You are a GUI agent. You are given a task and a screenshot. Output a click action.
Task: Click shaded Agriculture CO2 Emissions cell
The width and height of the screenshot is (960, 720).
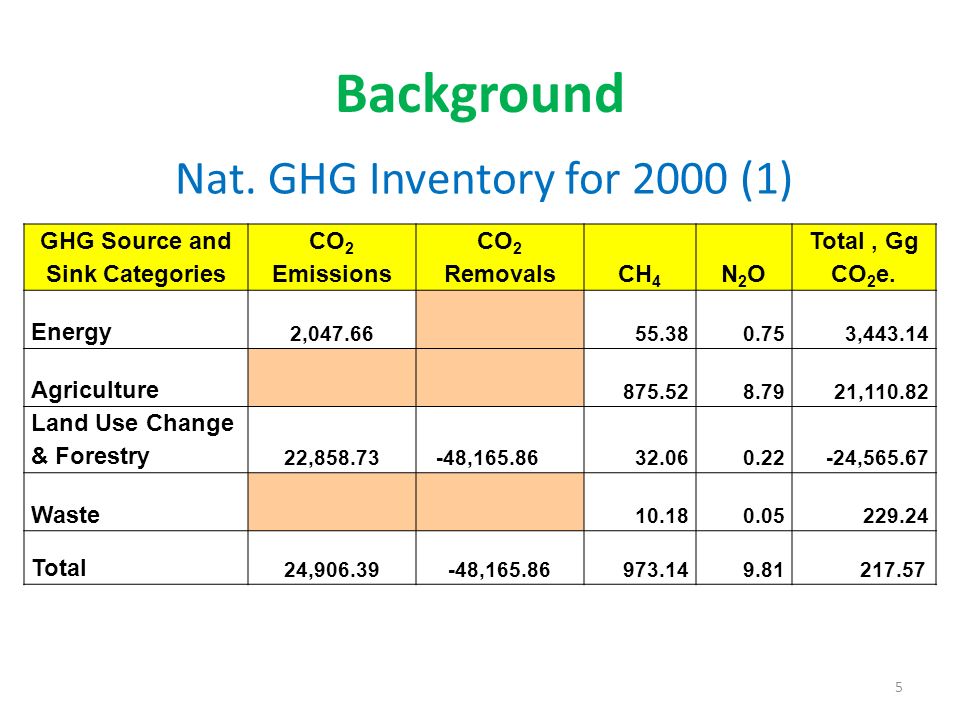point(332,378)
